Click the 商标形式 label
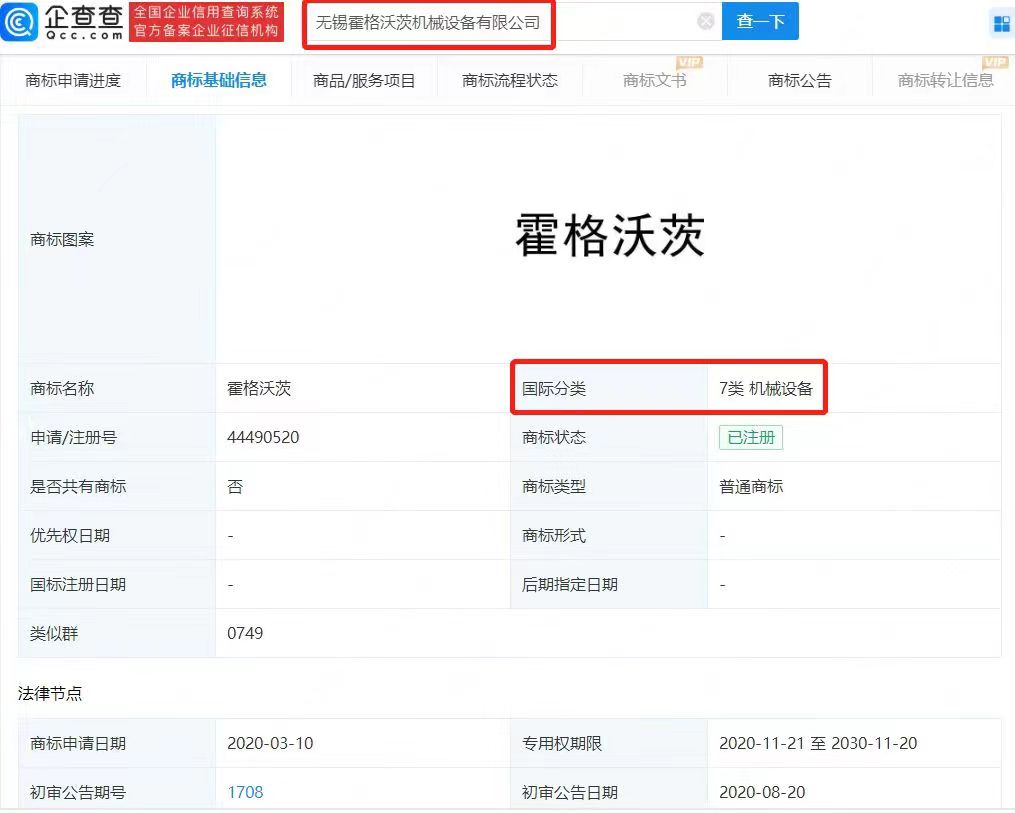Image resolution: width=1015 pixels, height=813 pixels. point(554,536)
